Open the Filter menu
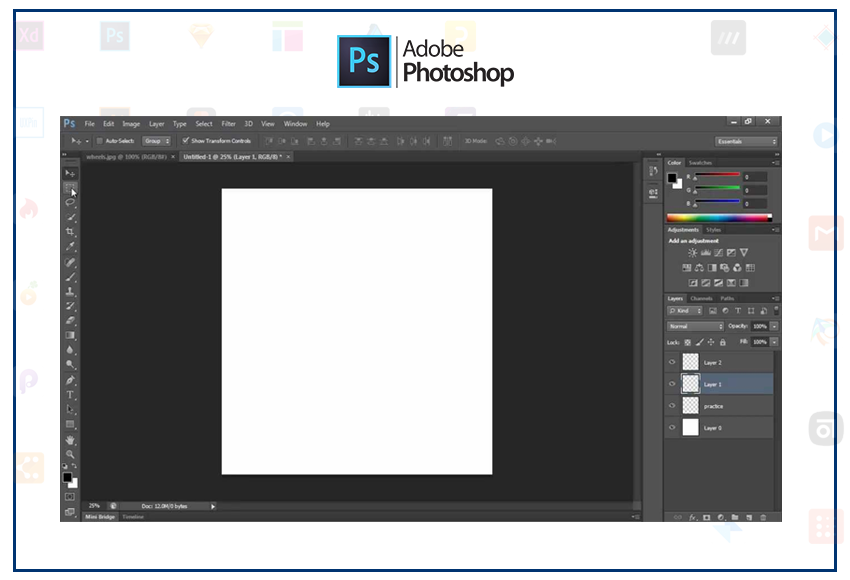Screen dimensions: 850x580 229,124
